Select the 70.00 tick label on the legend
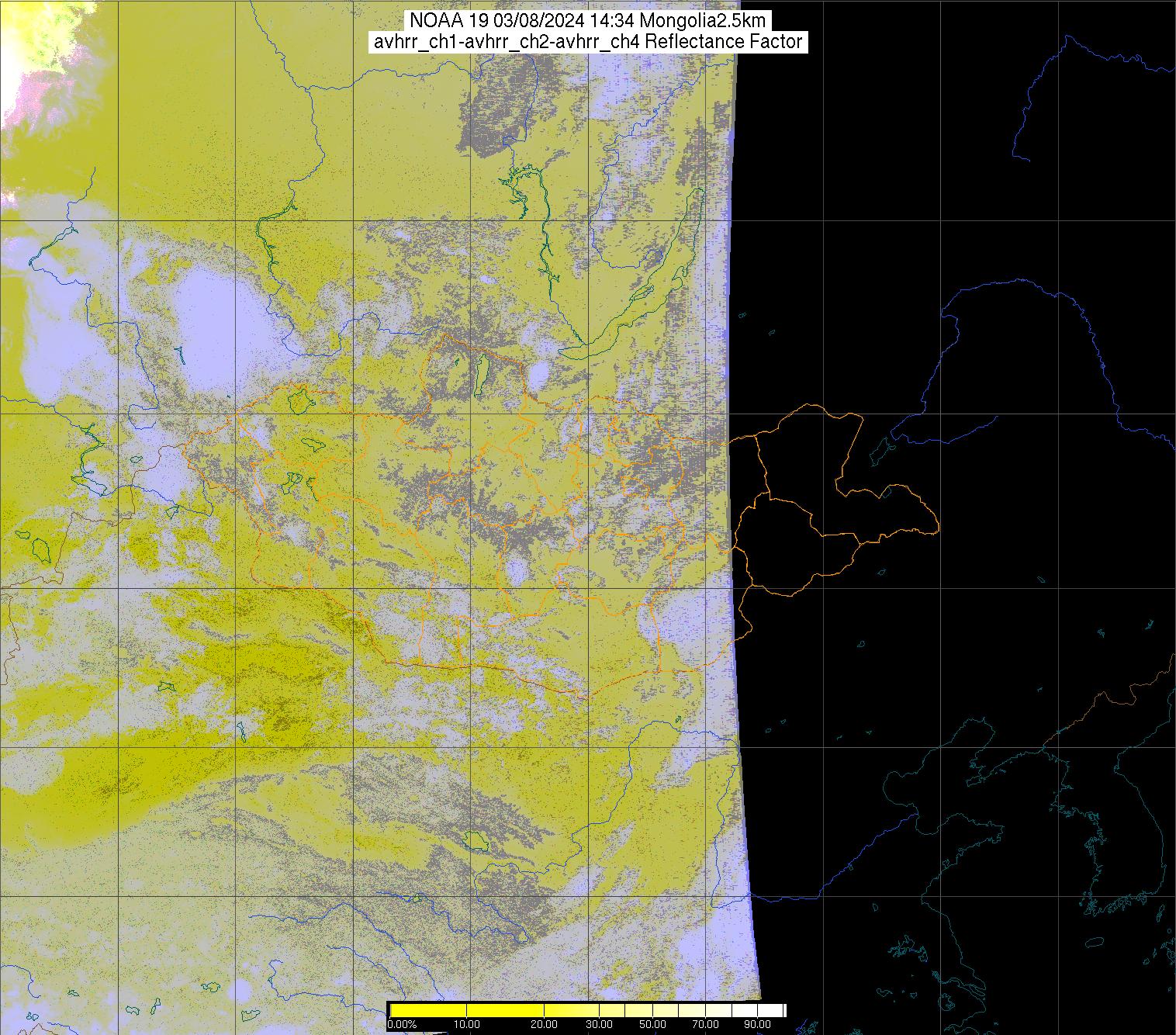The image size is (1176, 1035). click(704, 1024)
